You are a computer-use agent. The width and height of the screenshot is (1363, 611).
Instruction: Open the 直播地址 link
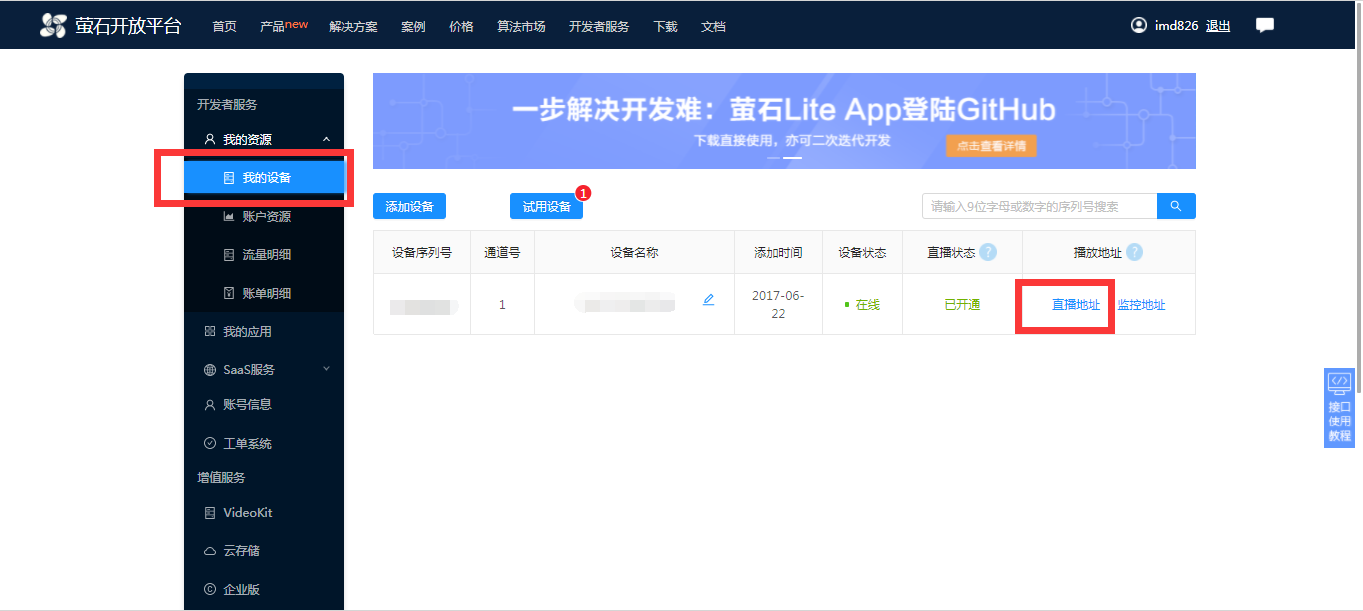pyautogui.click(x=1076, y=305)
